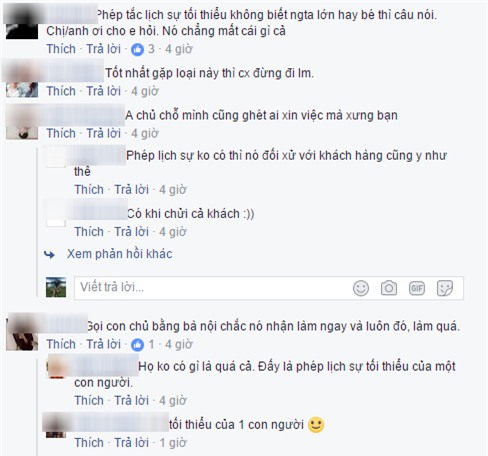This screenshot has width=488, height=456.
Task: Reply to the Họ ko có gì là quá comment
Action: [x=131, y=401]
